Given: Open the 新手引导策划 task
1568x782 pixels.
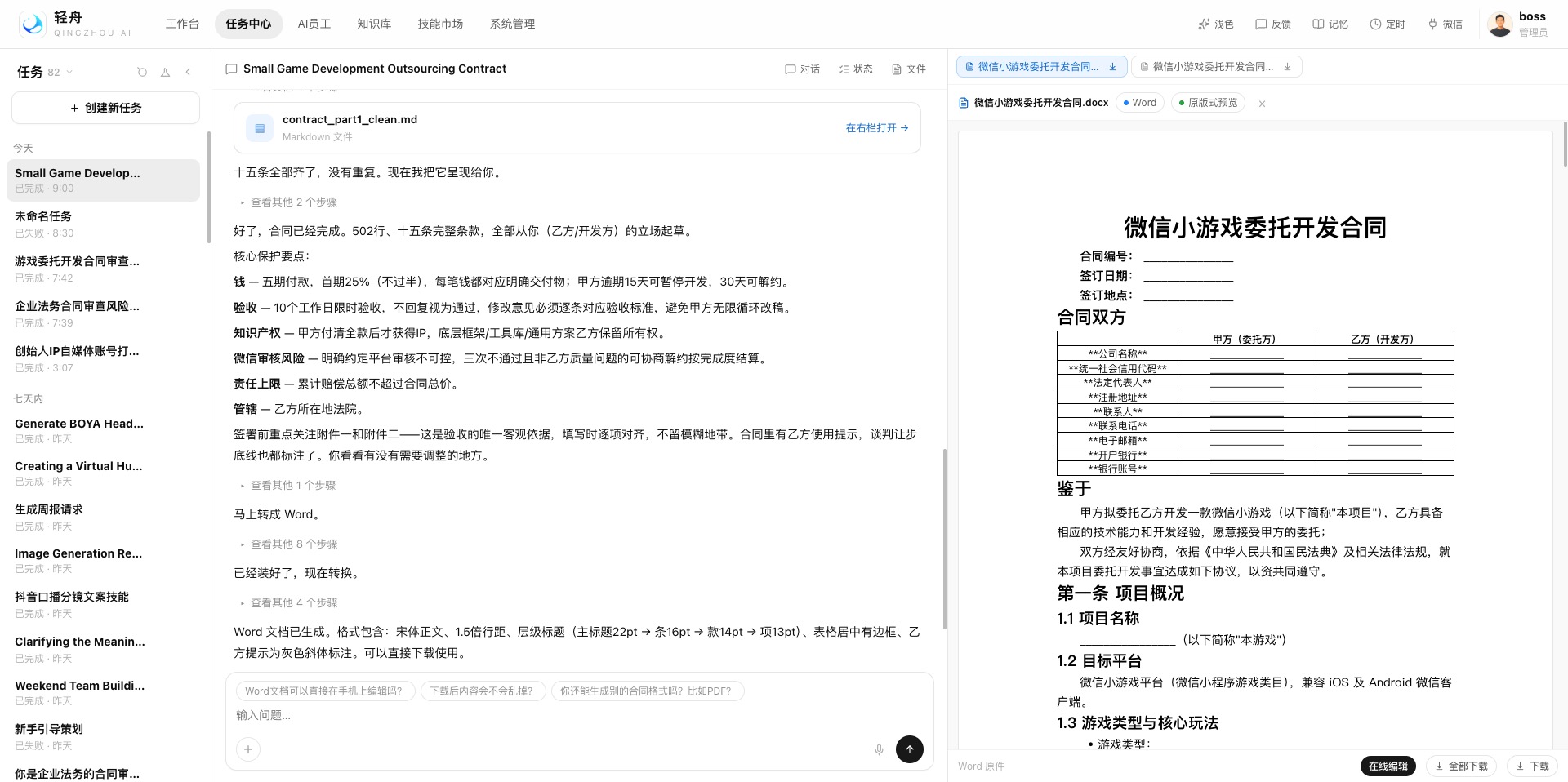Looking at the screenshot, I should 103,737.
